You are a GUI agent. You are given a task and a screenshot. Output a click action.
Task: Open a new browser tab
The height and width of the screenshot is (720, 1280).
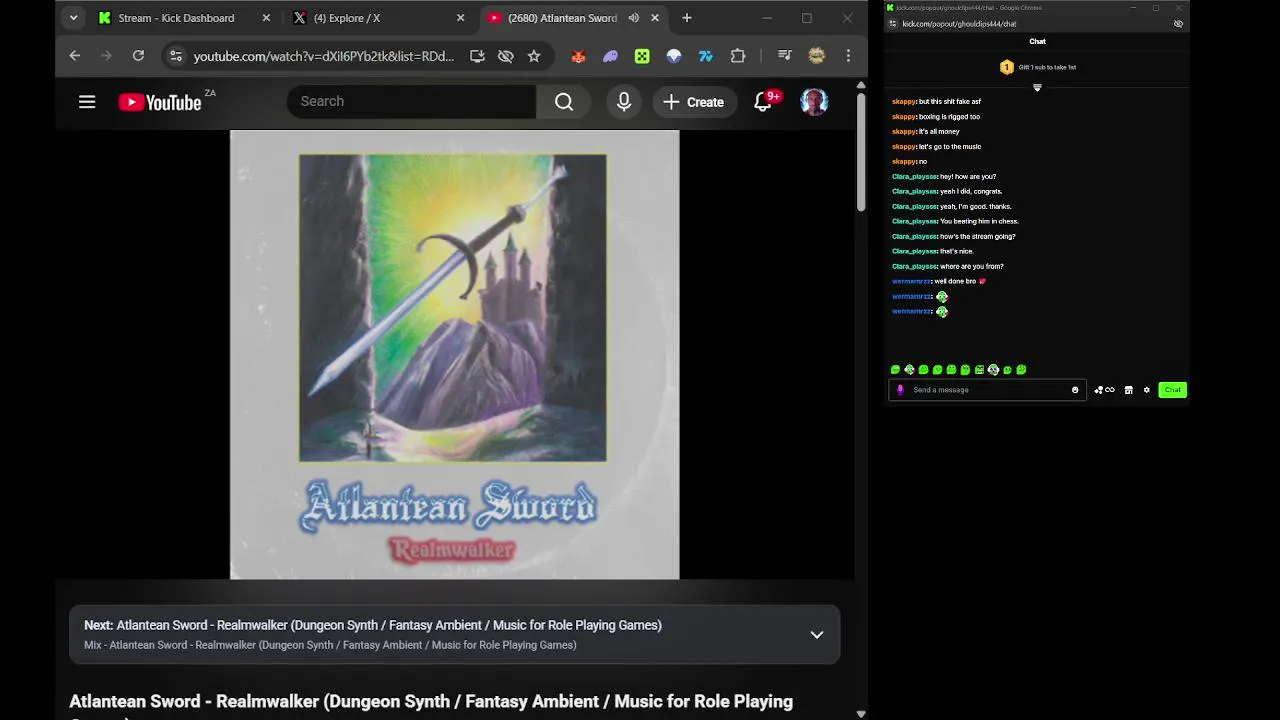(687, 18)
